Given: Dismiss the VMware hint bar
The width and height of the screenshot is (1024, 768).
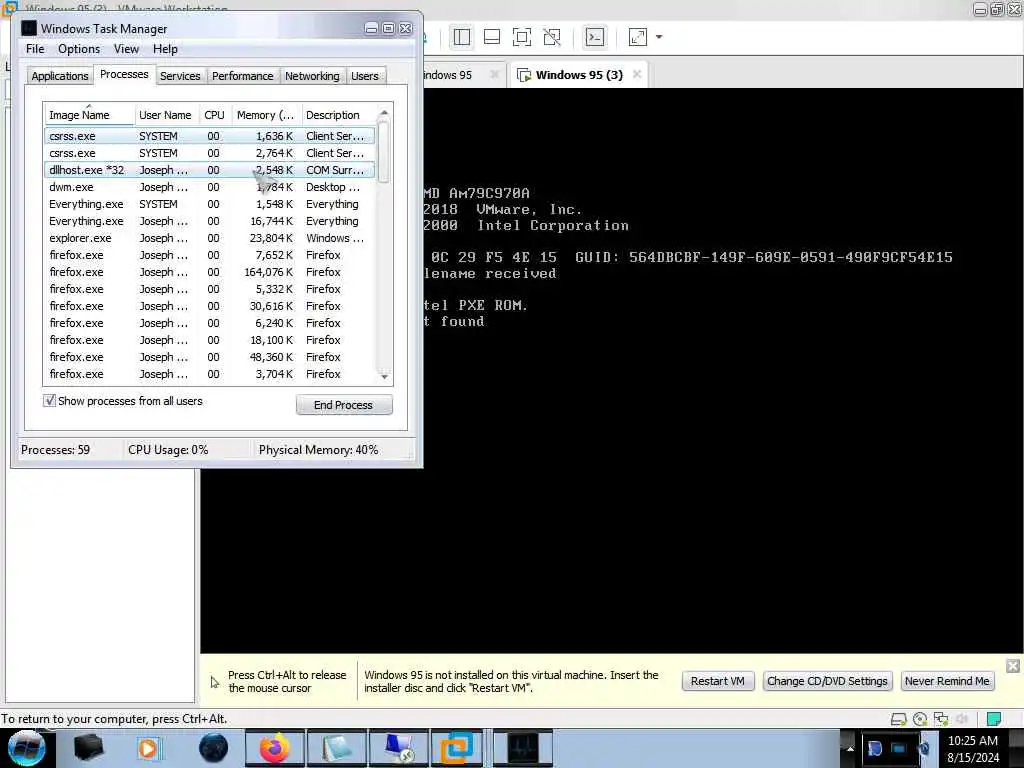Looking at the screenshot, I should click(1013, 665).
